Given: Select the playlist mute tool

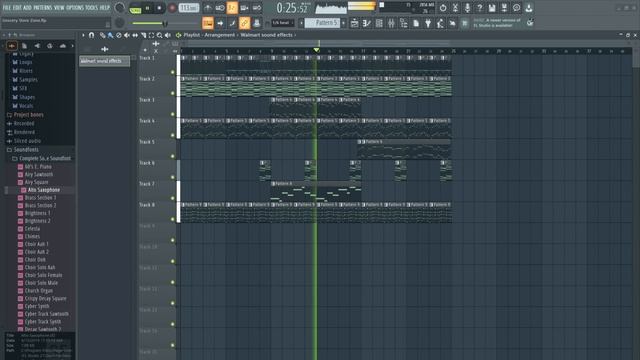Looking at the screenshot, I should click(127, 36).
